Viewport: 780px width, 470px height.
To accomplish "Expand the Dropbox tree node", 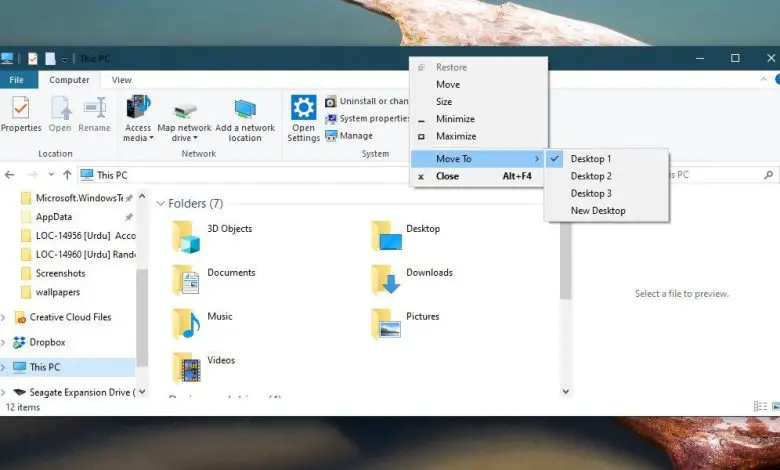I will click(3, 342).
